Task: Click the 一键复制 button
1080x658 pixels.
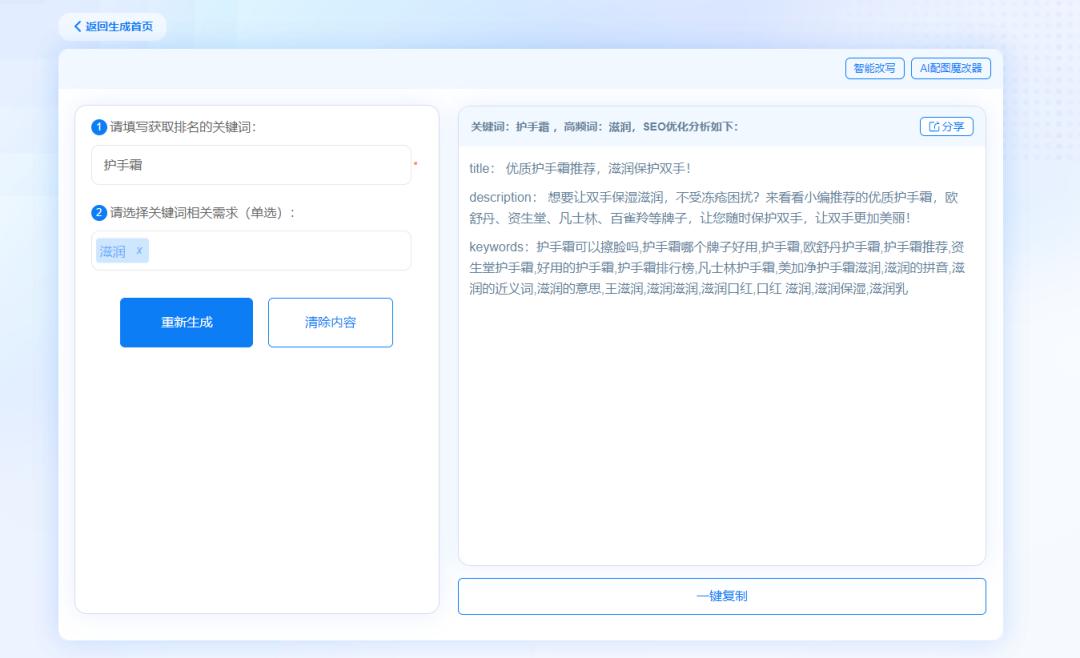Action: (721, 596)
